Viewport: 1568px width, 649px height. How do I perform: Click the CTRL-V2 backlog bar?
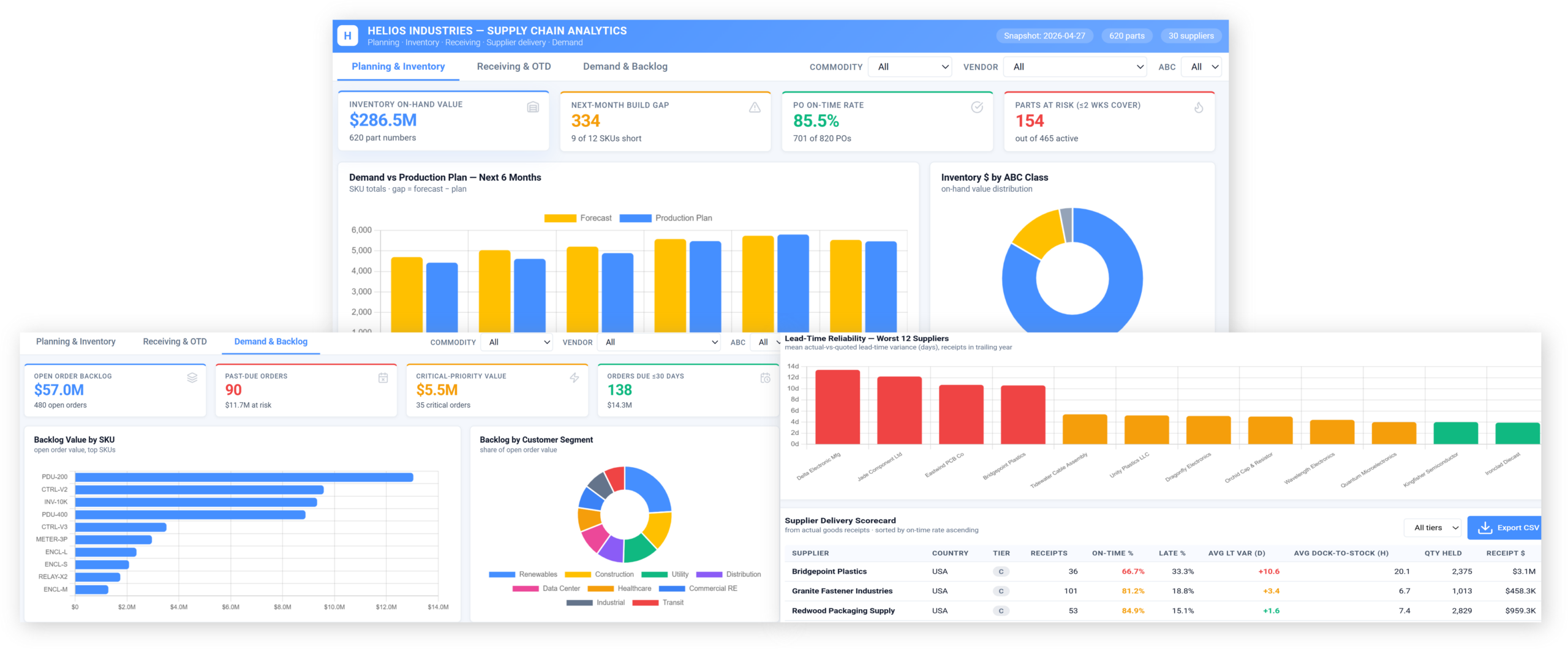(199, 490)
